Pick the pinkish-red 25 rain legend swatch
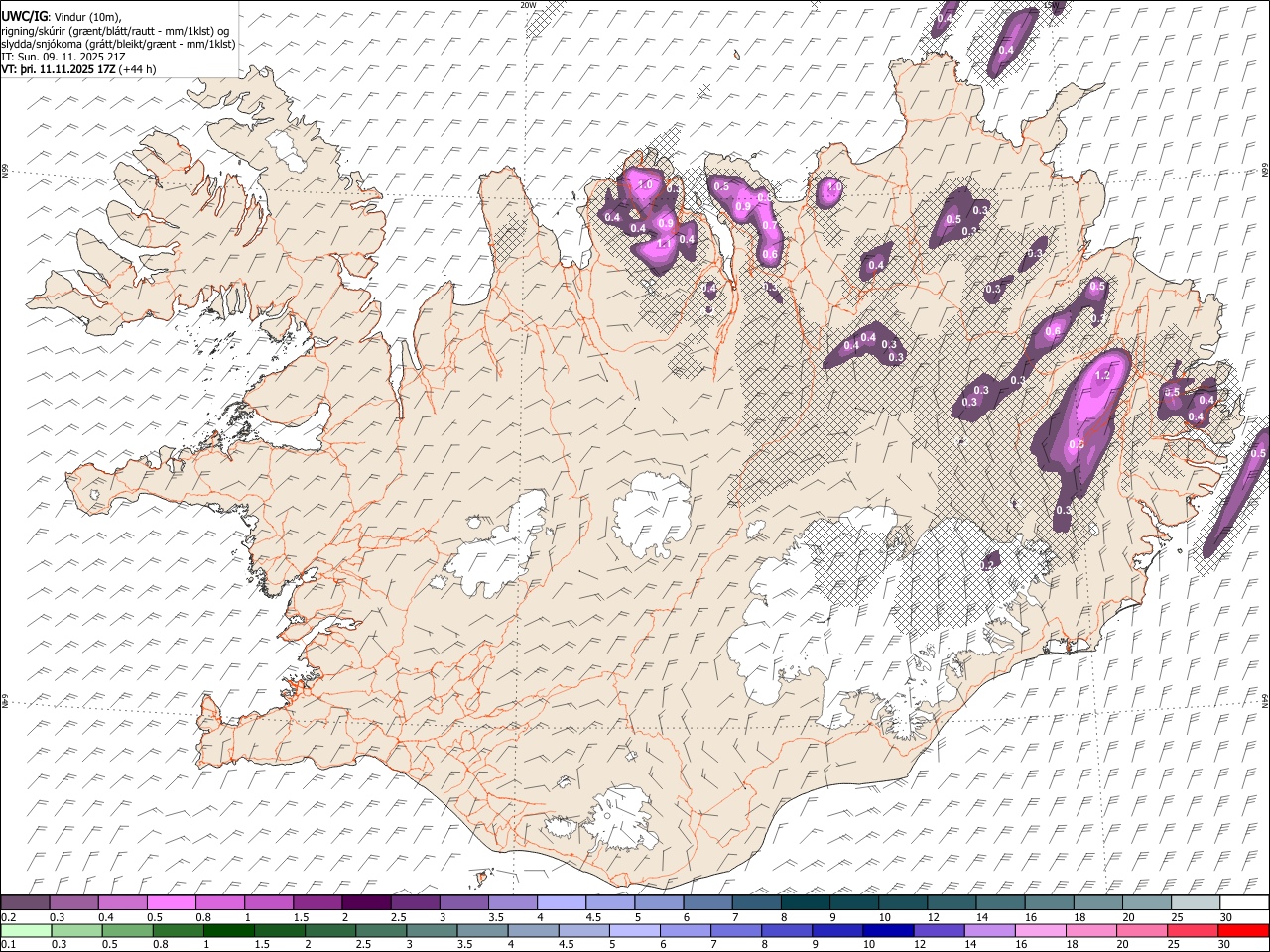This screenshot has height=952, width=1270. click(x=1192, y=930)
